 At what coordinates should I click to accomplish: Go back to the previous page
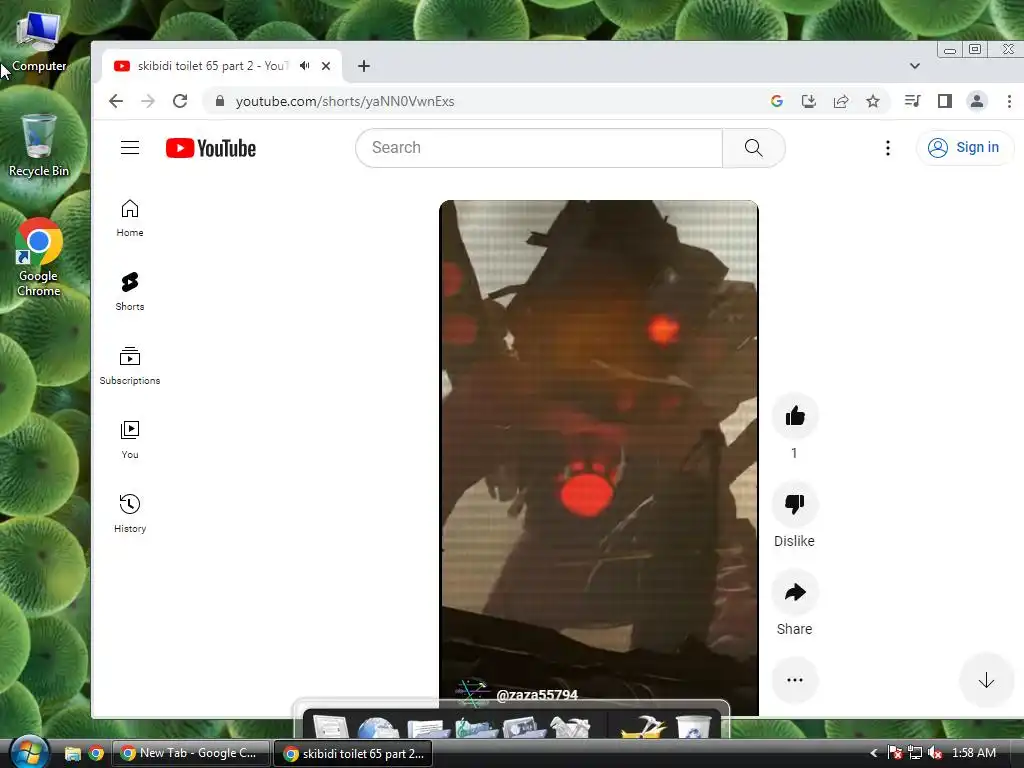(x=116, y=101)
